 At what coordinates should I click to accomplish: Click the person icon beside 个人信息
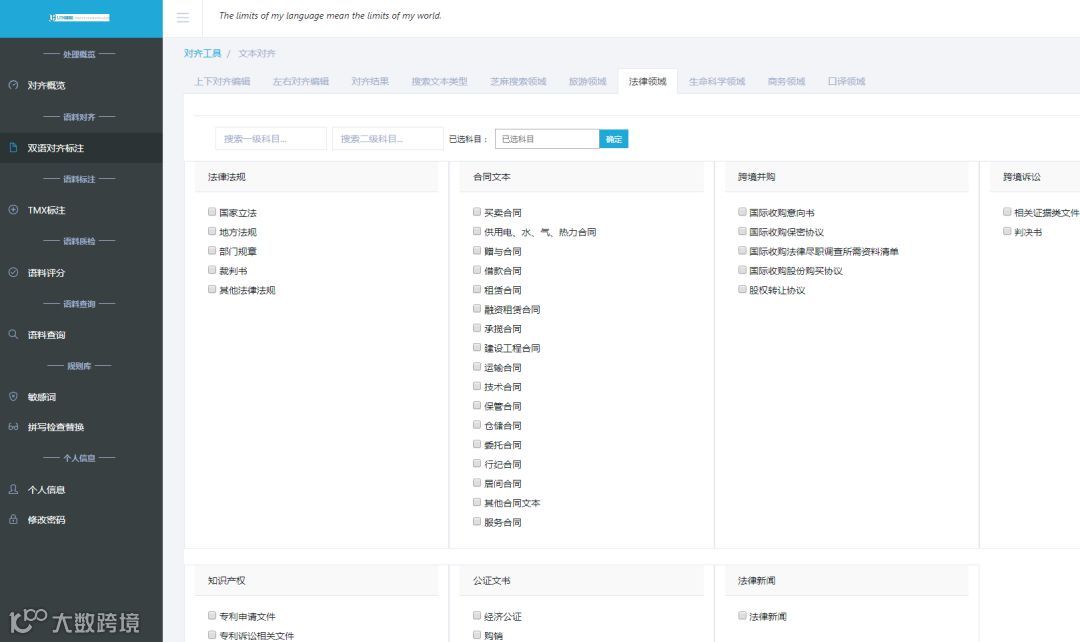(13, 489)
